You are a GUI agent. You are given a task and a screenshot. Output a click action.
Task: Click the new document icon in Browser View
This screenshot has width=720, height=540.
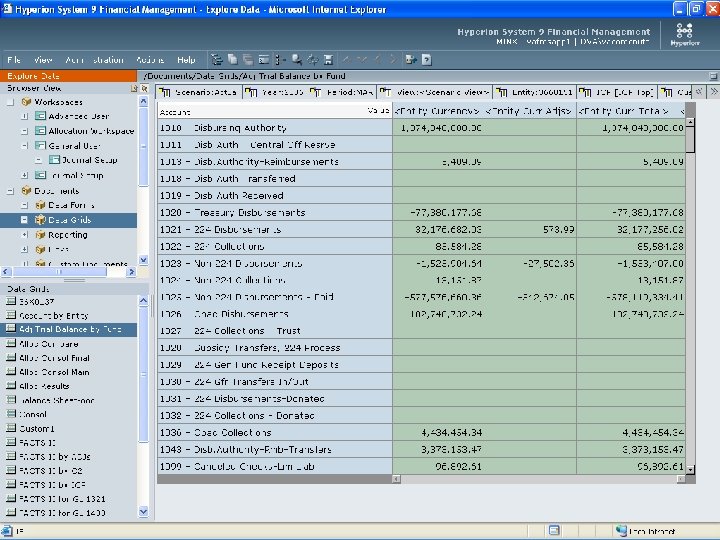[x=134, y=88]
